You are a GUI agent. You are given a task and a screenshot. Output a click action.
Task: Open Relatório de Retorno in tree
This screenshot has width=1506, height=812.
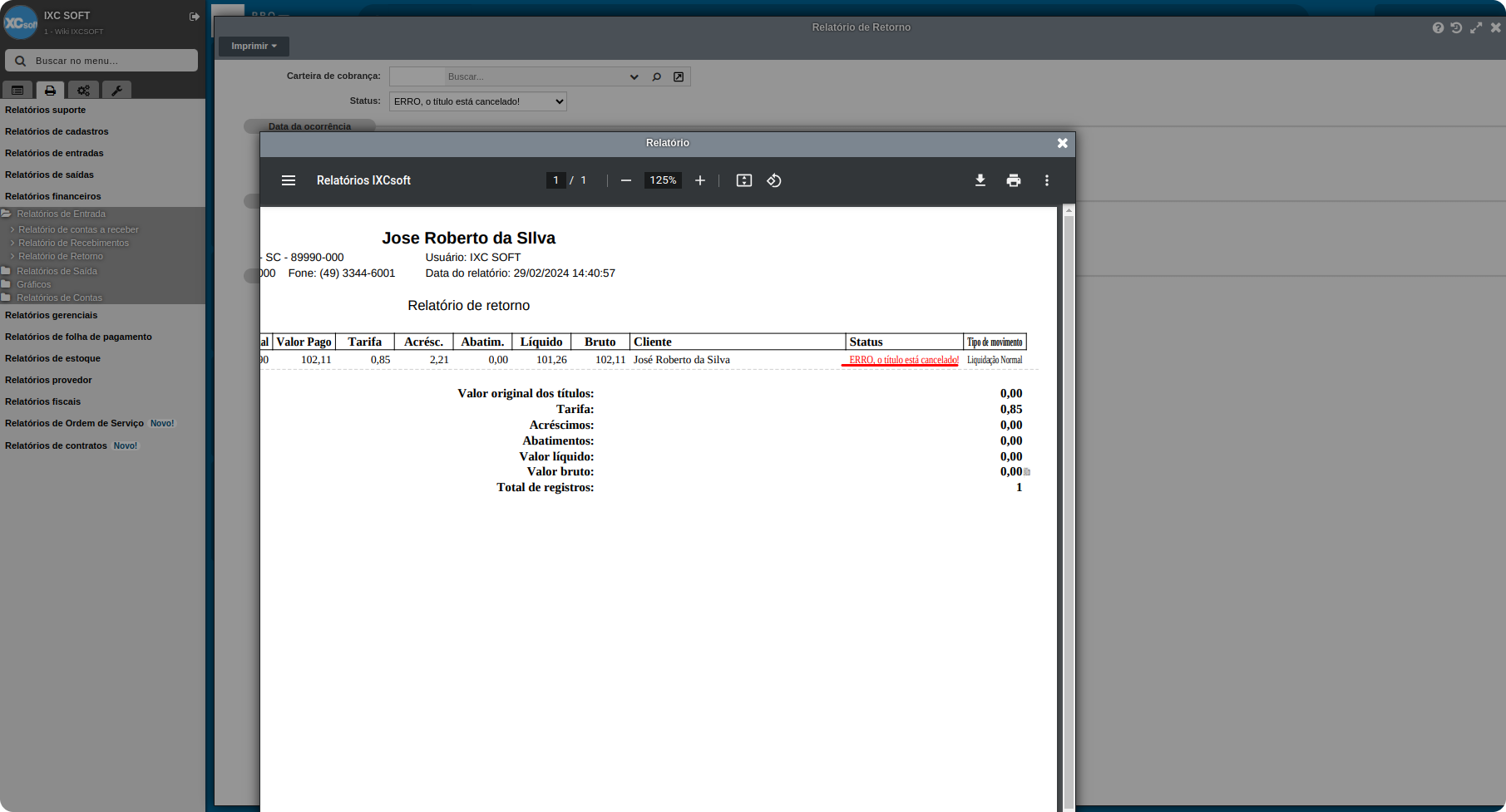click(x=61, y=256)
